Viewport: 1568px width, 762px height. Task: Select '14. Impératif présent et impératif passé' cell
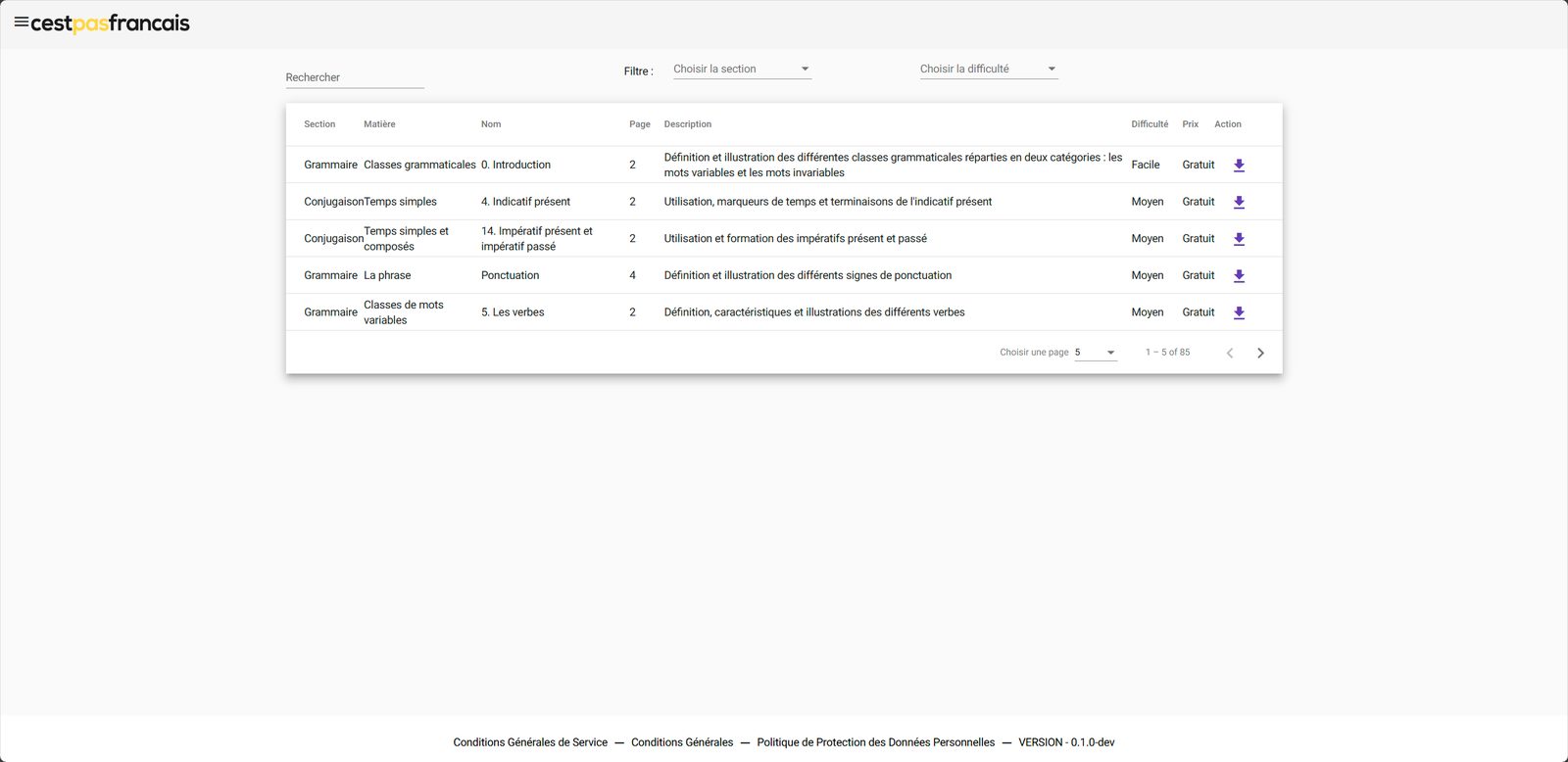[x=537, y=239]
